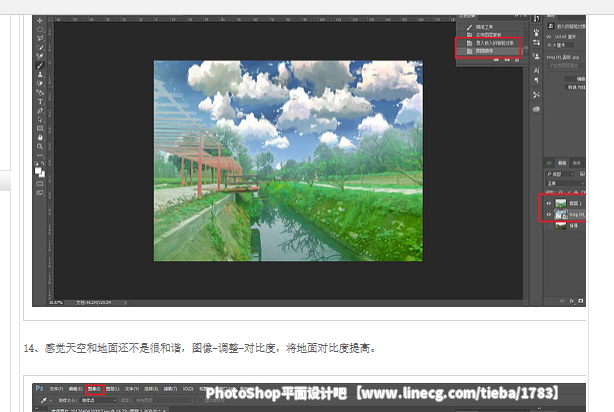Click the 背景 layer thumbnail
This screenshot has height=412, width=614.
coord(561,226)
